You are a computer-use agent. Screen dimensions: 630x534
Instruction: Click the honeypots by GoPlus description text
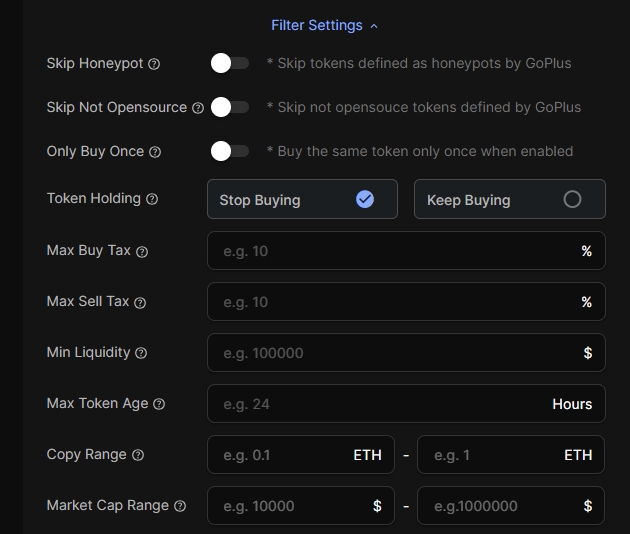click(x=419, y=63)
